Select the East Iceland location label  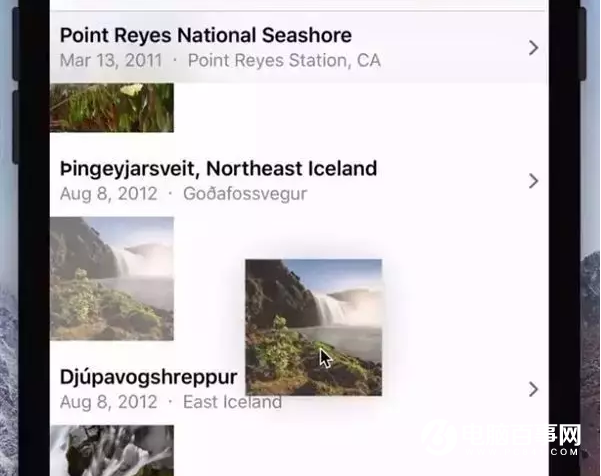pos(233,402)
